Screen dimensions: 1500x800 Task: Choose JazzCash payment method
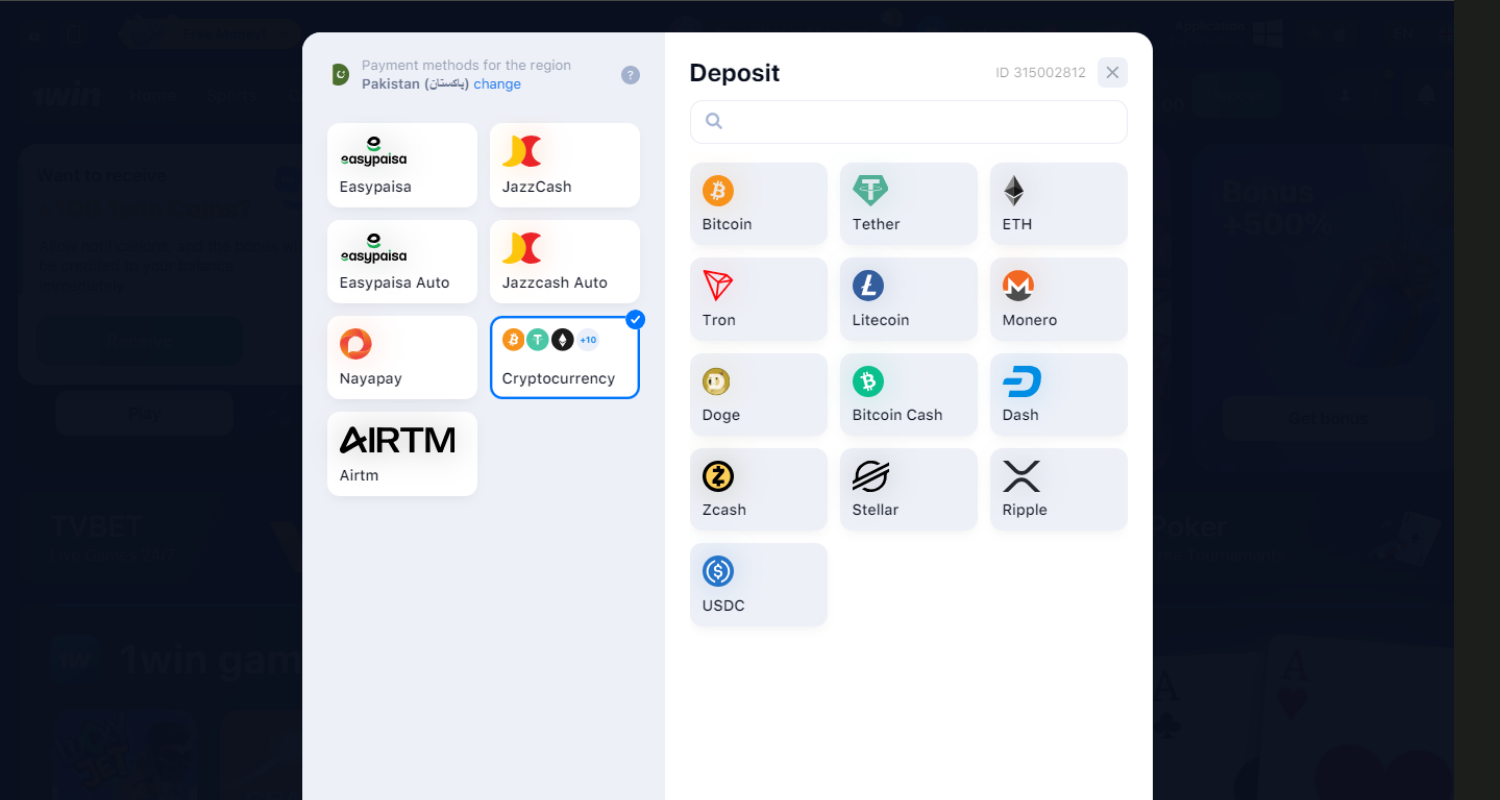click(x=564, y=165)
